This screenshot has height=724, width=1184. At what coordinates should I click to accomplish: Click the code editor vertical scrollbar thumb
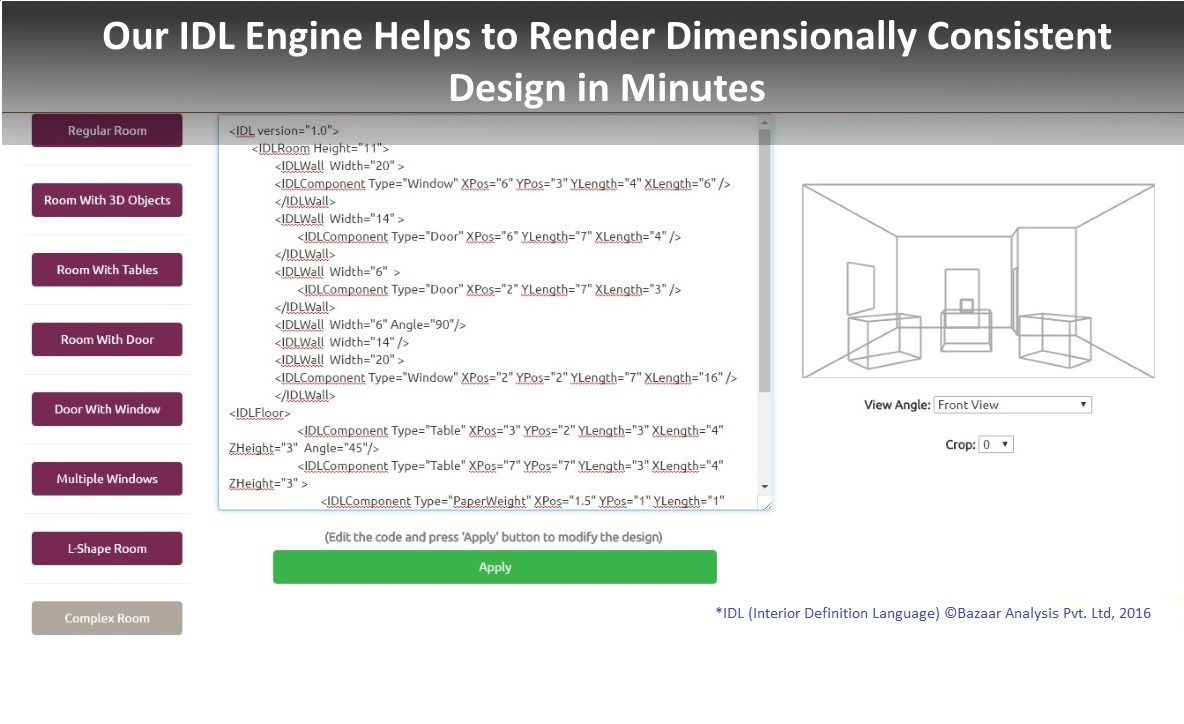point(765,260)
